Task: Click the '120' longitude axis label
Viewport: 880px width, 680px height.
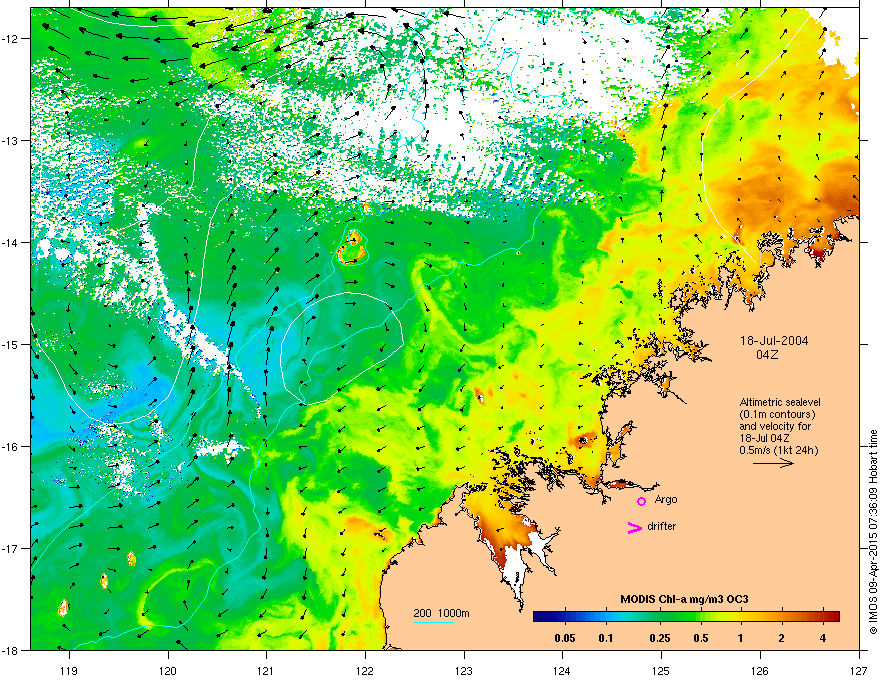Action: click(168, 670)
